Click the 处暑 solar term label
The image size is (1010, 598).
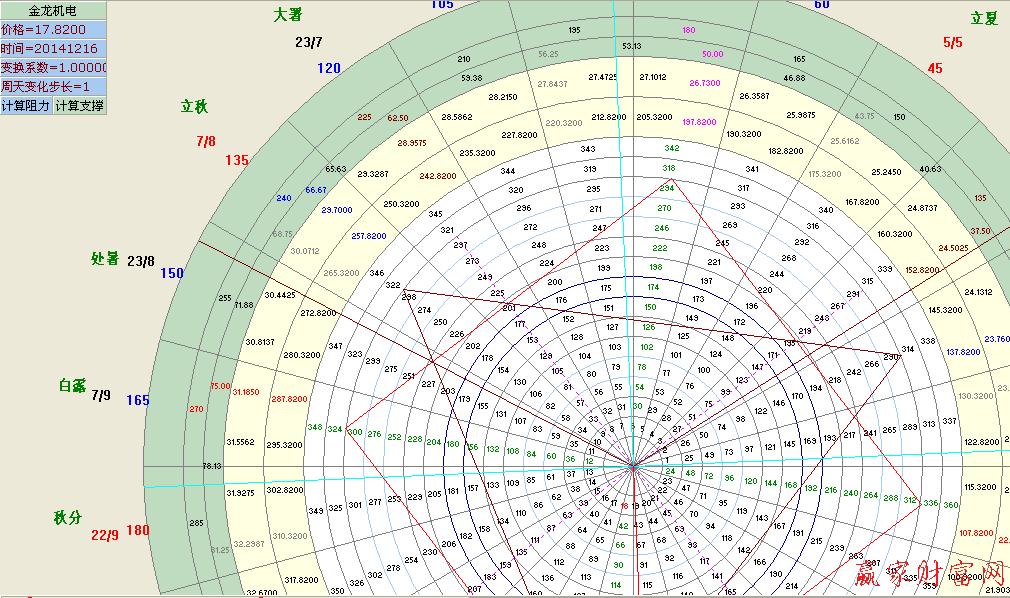[x=105, y=258]
